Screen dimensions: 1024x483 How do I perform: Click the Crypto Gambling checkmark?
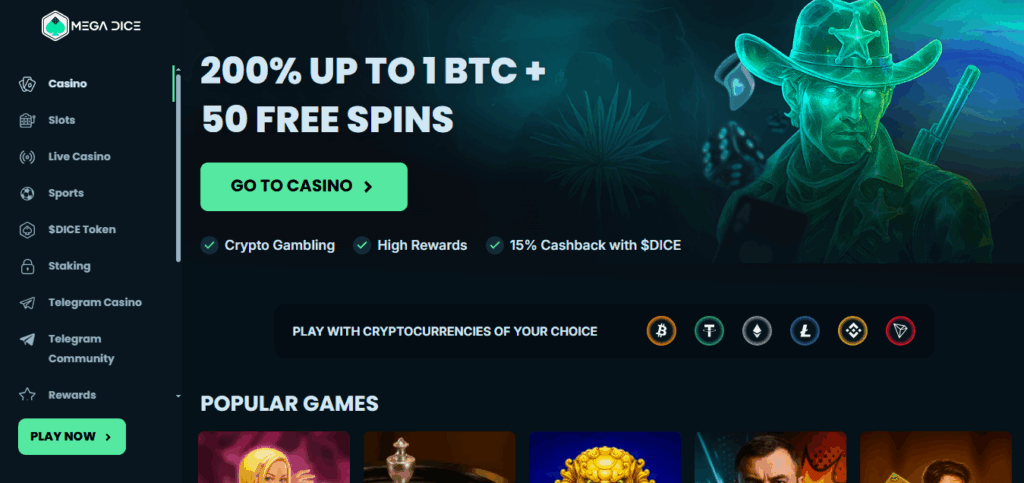coord(209,245)
